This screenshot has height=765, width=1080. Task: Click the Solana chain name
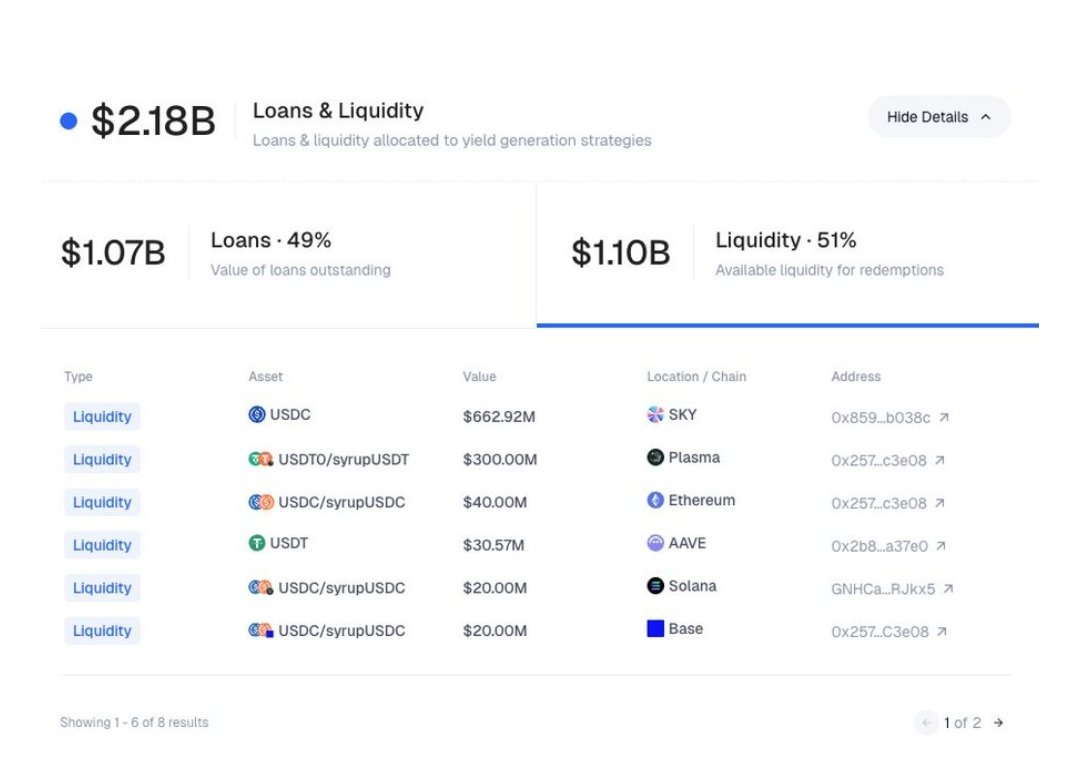[692, 586]
